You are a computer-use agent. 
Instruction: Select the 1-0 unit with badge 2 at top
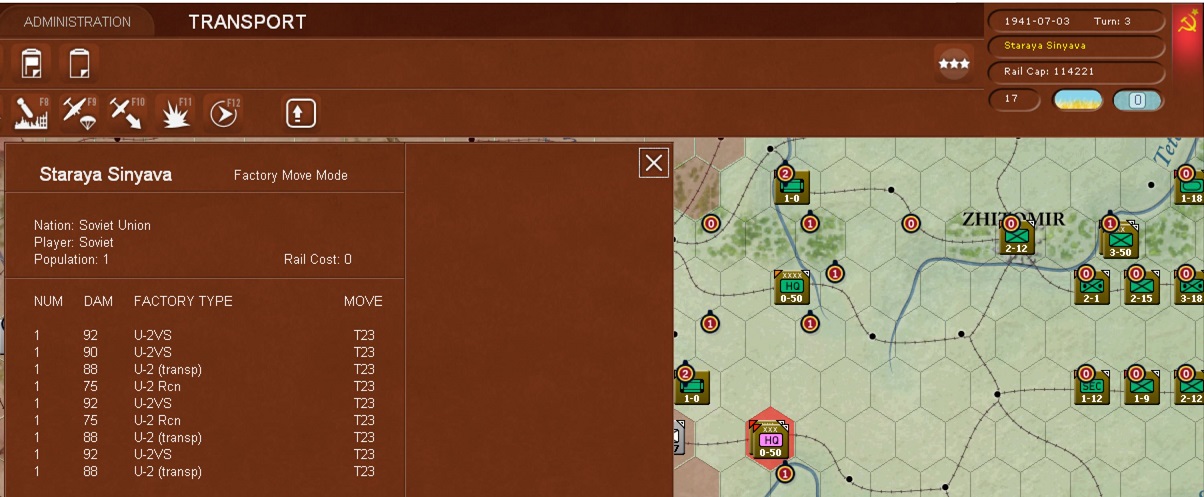pos(792,186)
